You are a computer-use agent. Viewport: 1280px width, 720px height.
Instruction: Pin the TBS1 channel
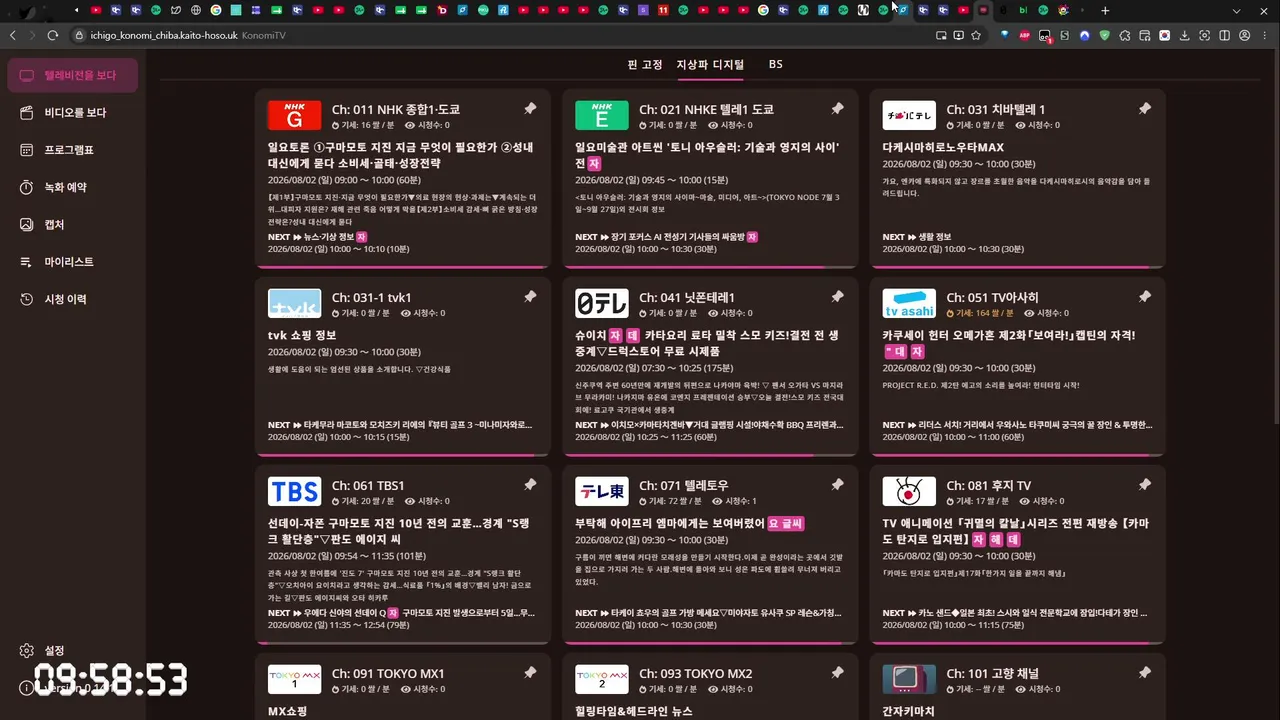click(530, 485)
